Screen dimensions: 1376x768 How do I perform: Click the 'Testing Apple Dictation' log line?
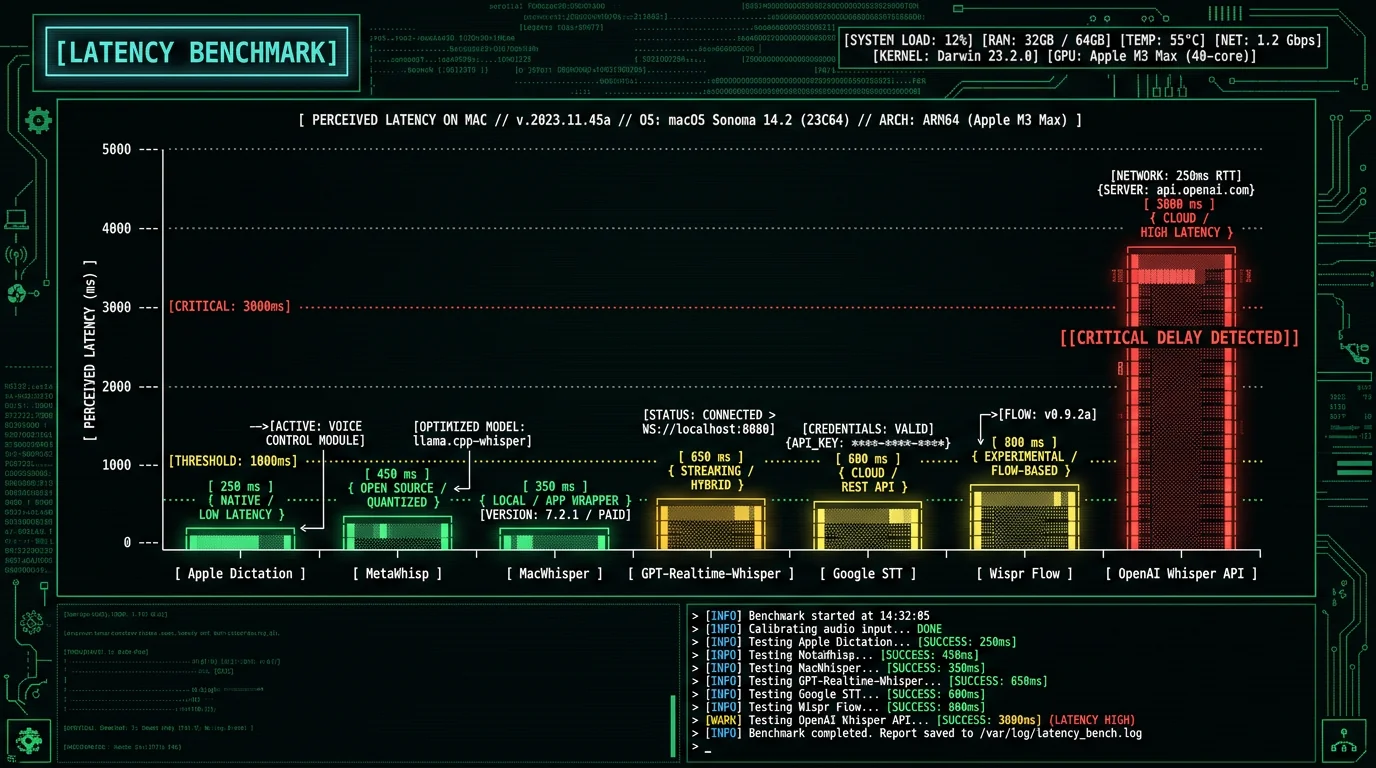tap(853, 642)
